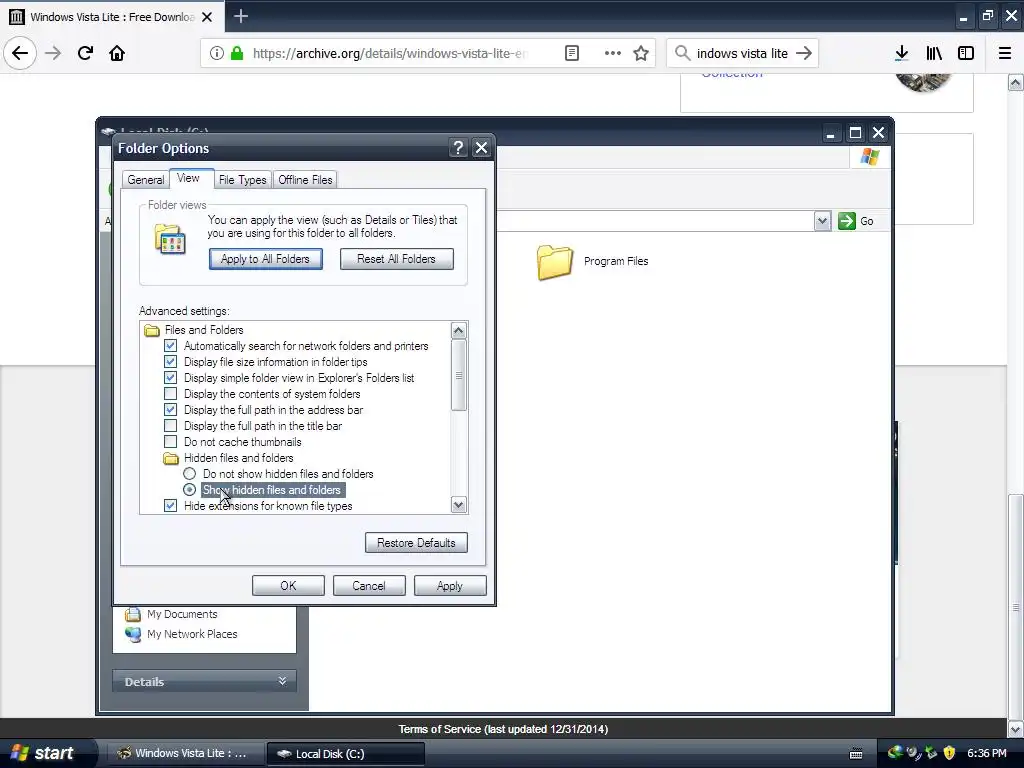Enable Display the contents of system folders
Screen dimensions: 1024x768
(x=170, y=394)
